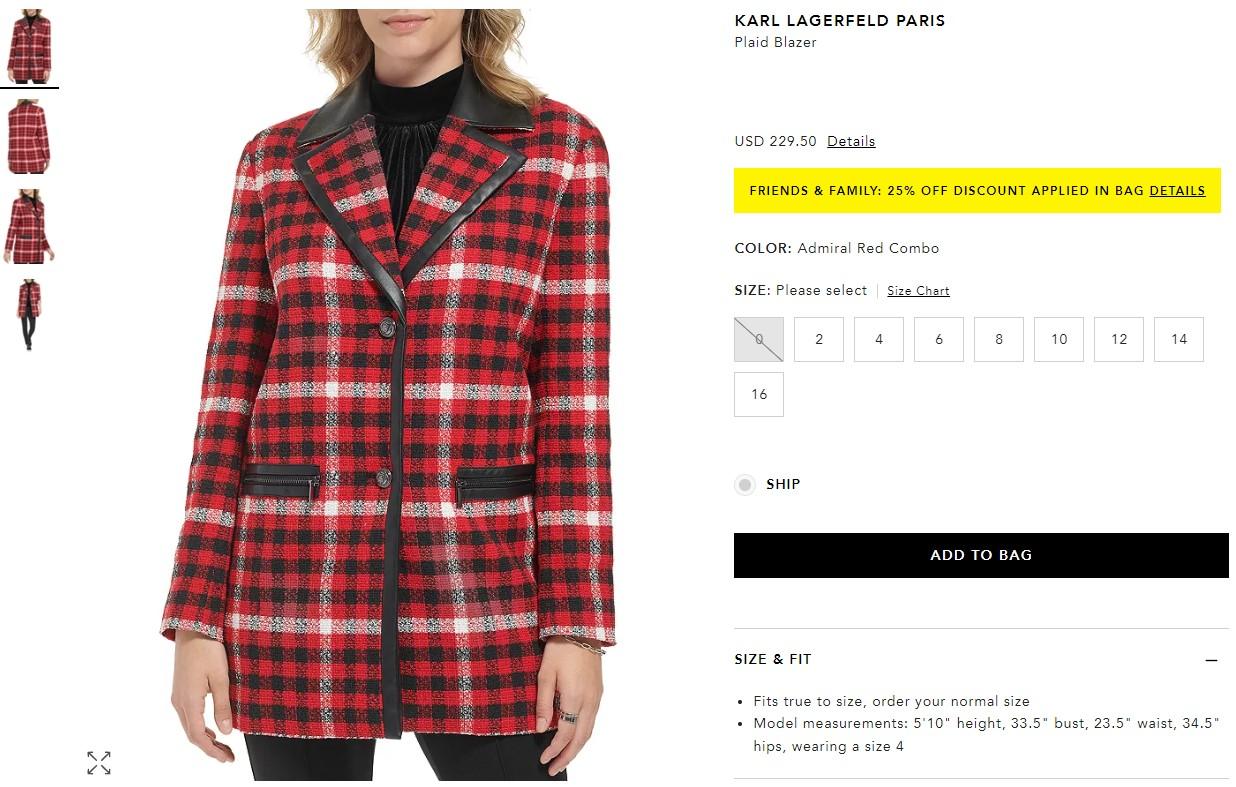
Task: Pick size 14
Action: [1179, 339]
